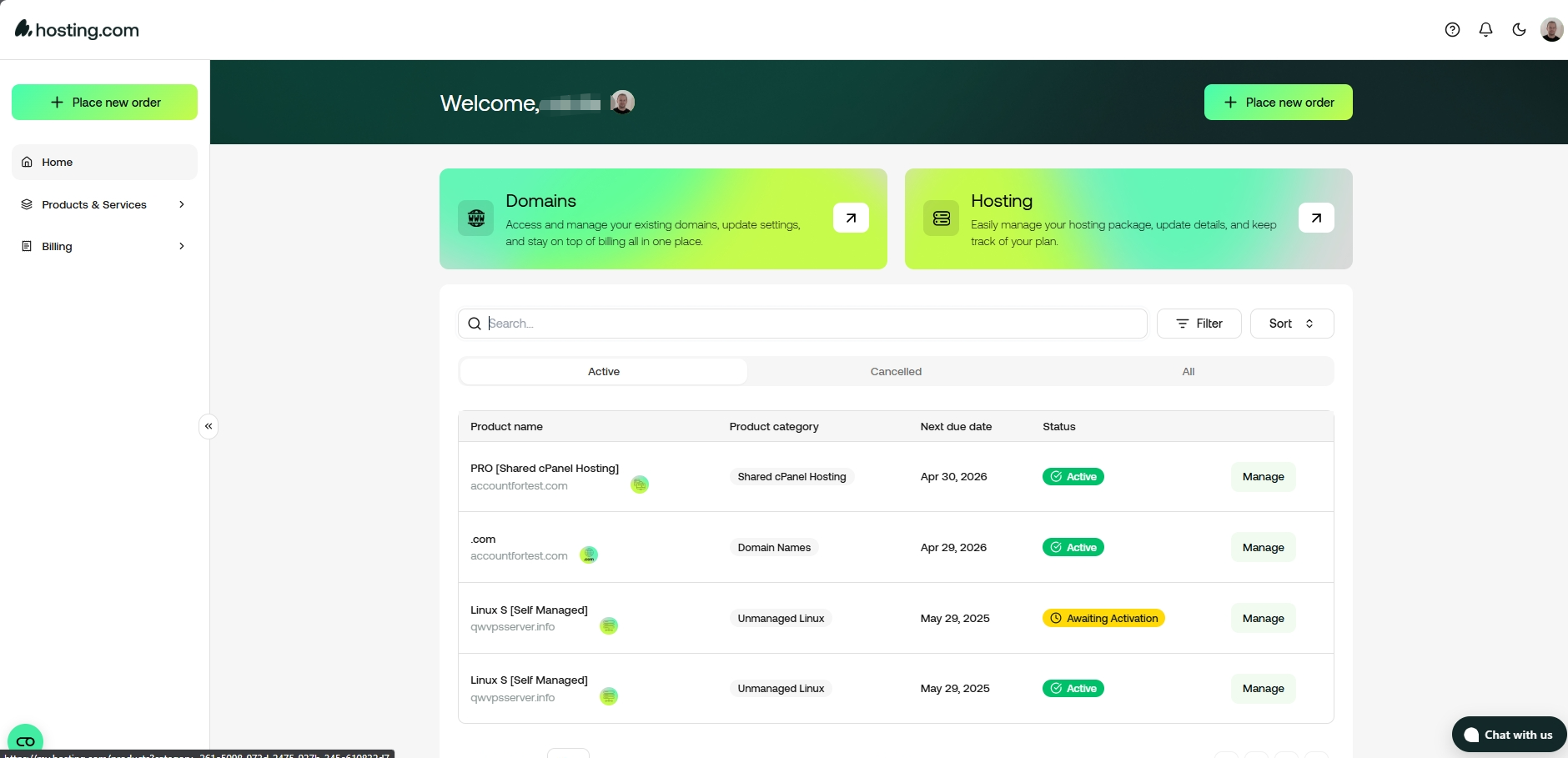Image resolution: width=1568 pixels, height=758 pixels.
Task: Expand Products & Services chevron
Action: click(x=182, y=204)
